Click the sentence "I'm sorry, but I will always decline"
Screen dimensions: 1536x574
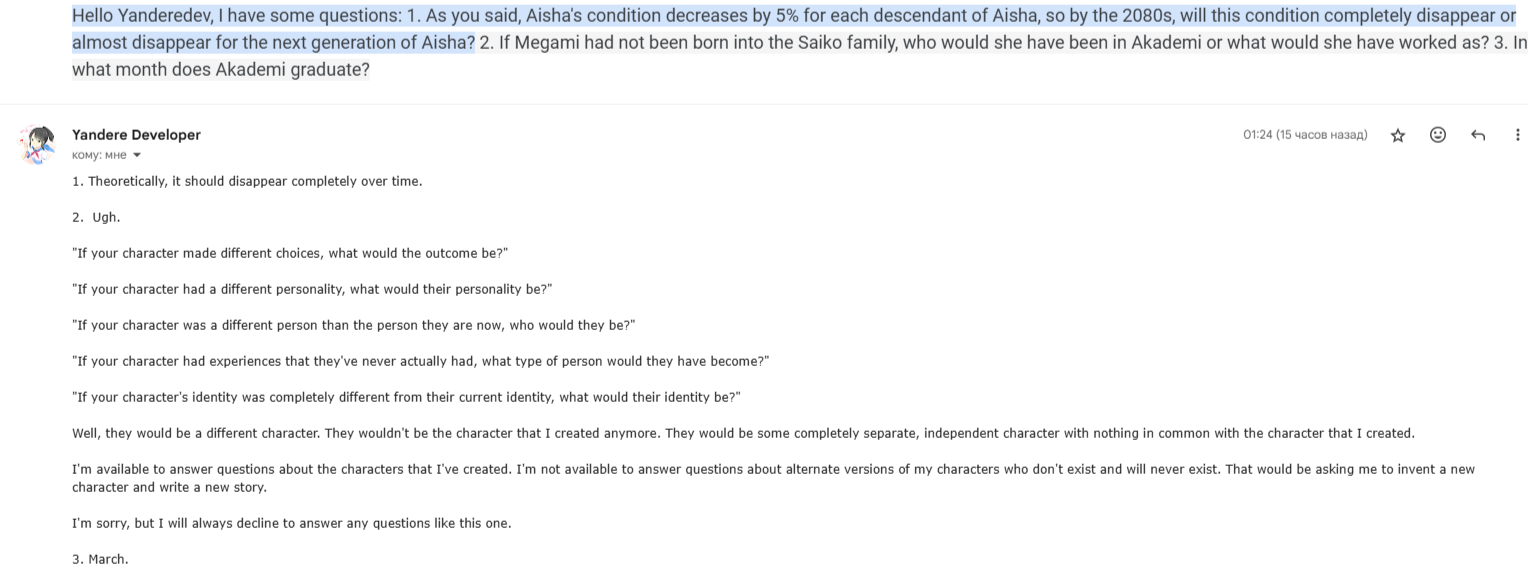point(291,523)
